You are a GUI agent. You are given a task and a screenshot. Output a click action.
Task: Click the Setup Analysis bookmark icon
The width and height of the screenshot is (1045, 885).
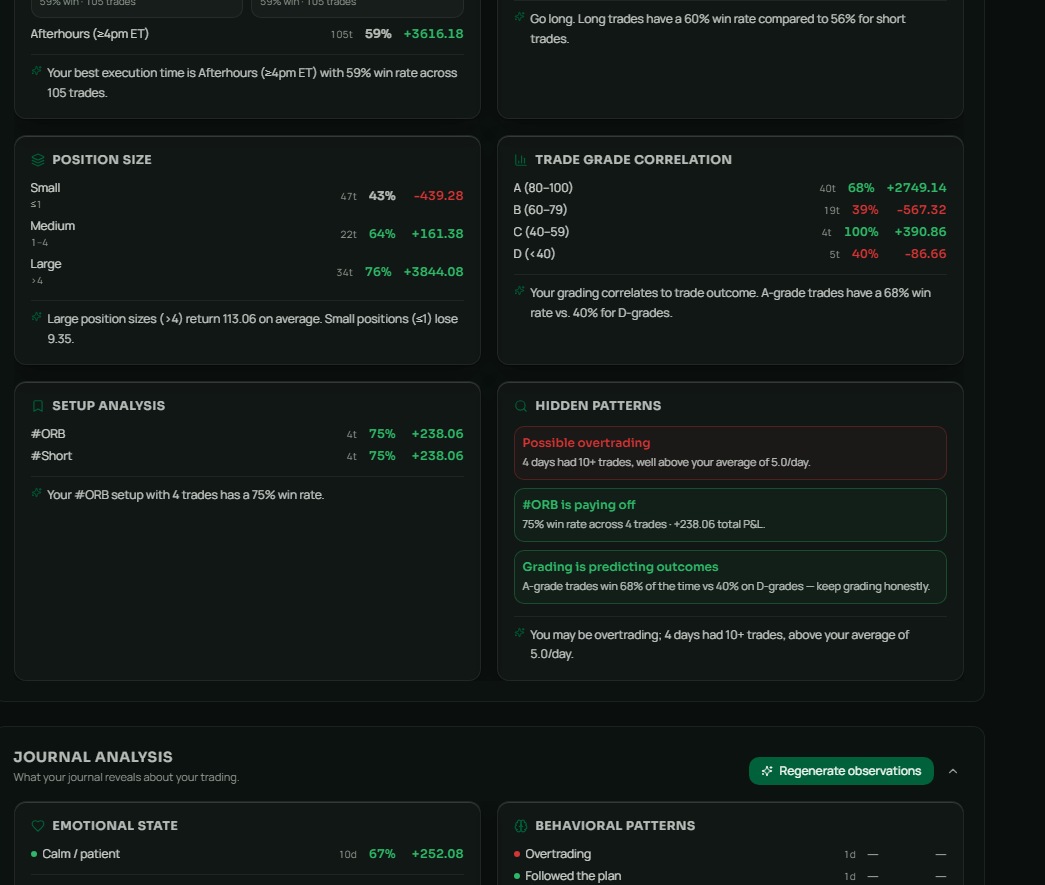pos(38,406)
